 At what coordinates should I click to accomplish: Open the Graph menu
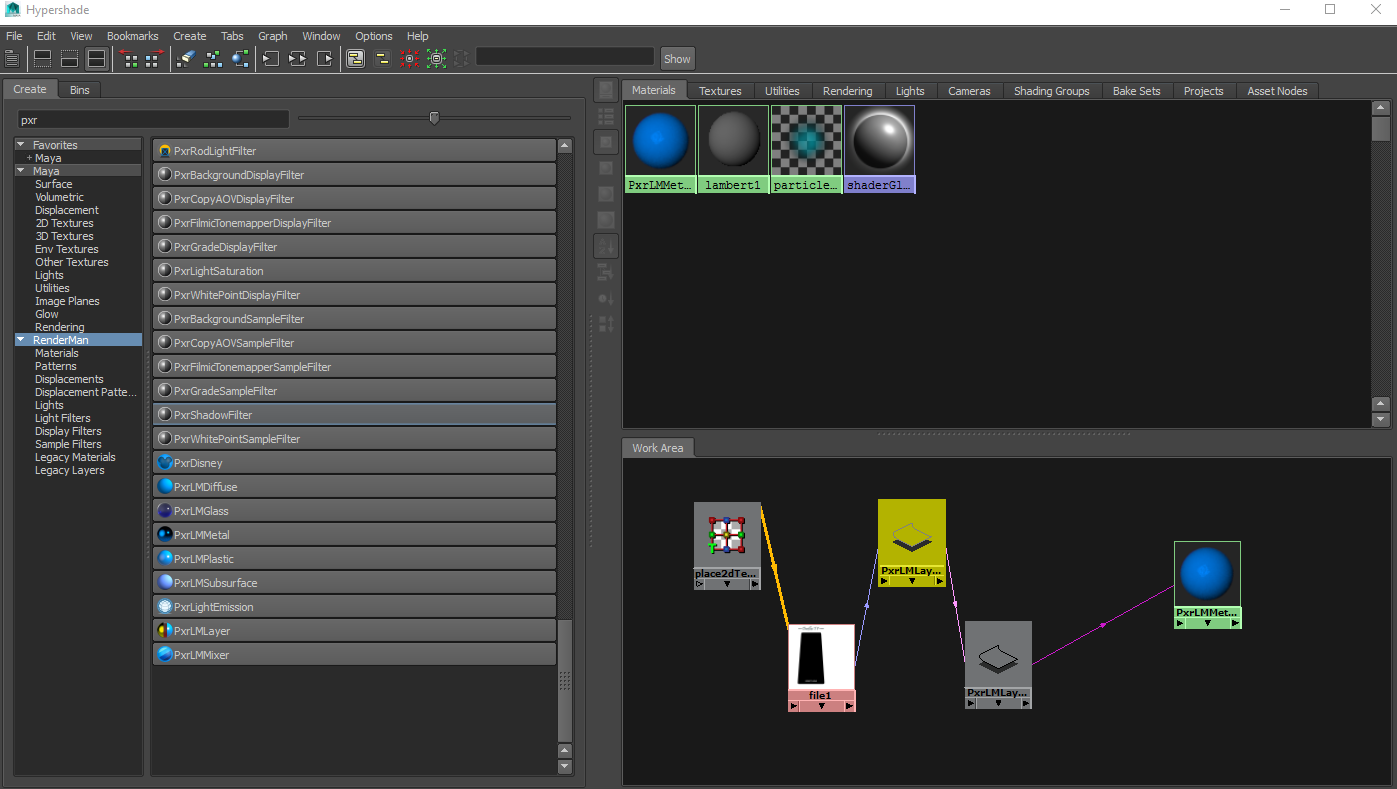pyautogui.click(x=273, y=36)
